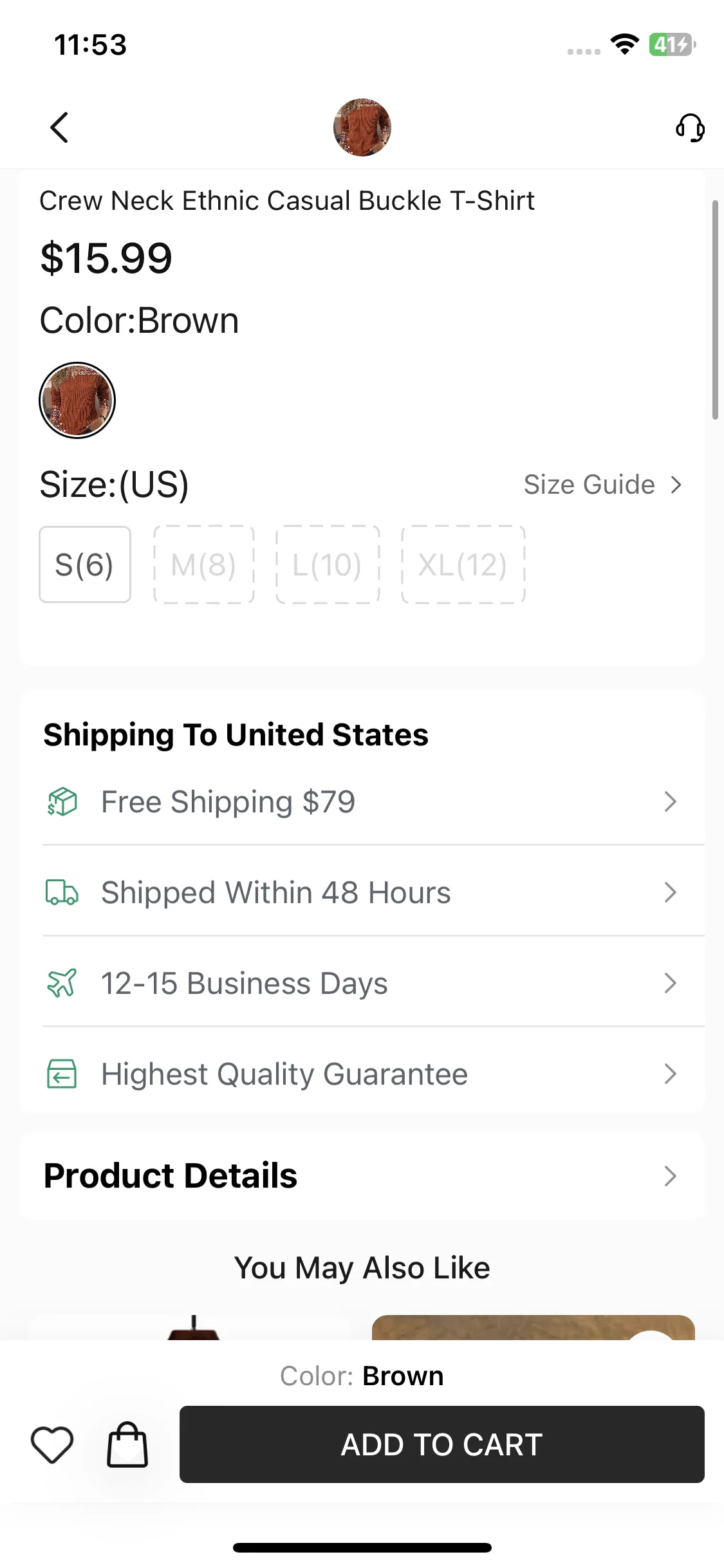The height and width of the screenshot is (1568, 724).
Task: Select size M(8)
Action: click(x=204, y=565)
